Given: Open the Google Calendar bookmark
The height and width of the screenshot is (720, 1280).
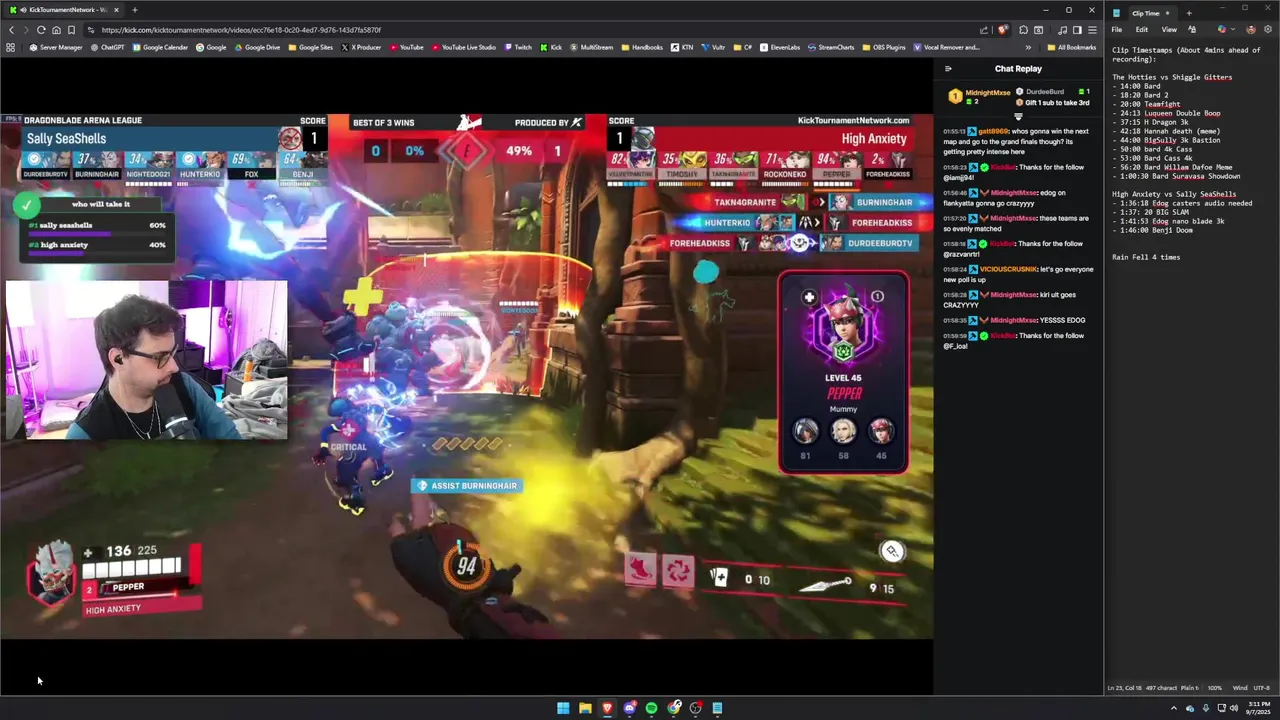Looking at the screenshot, I should [x=160, y=47].
